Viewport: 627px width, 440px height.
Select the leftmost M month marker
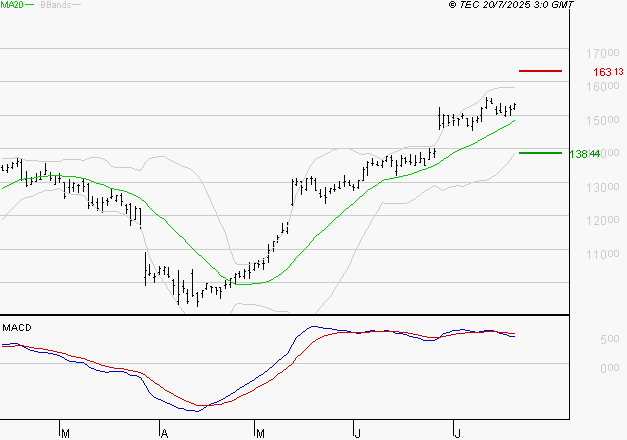point(65,433)
